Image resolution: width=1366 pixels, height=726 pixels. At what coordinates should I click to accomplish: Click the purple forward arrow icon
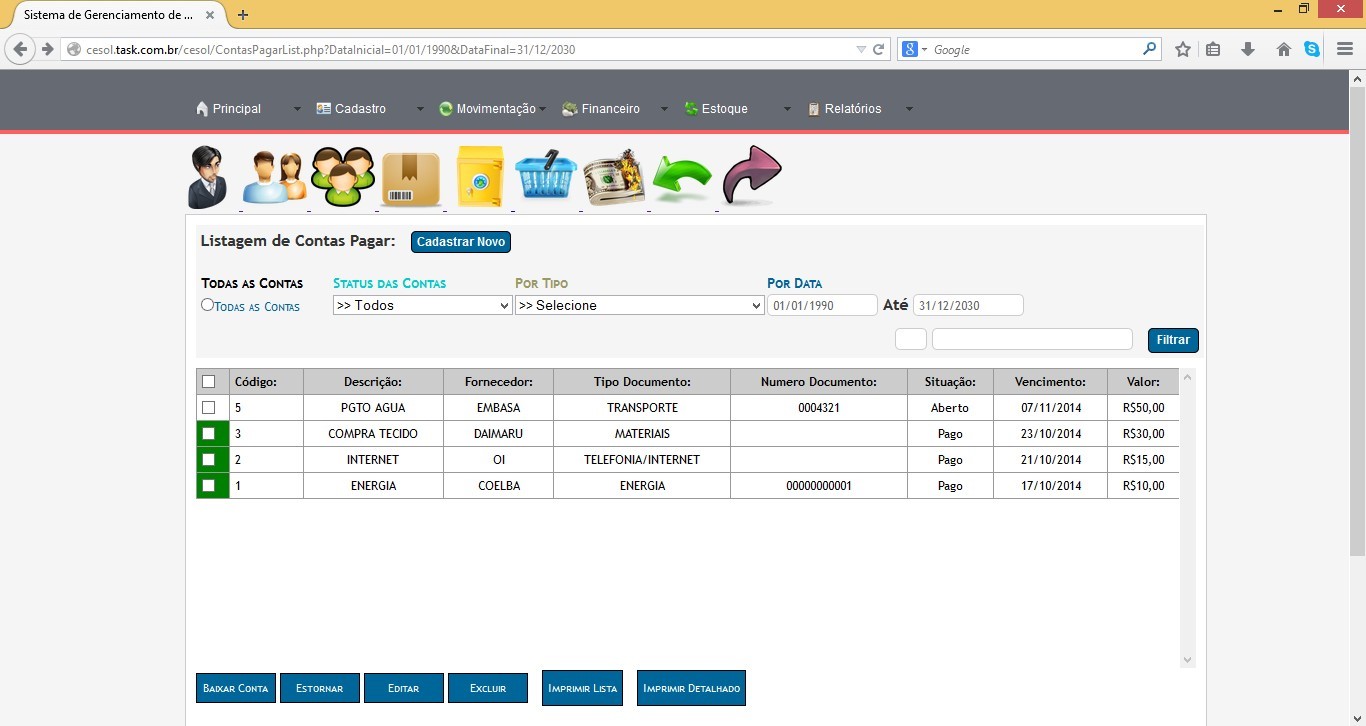click(x=751, y=175)
